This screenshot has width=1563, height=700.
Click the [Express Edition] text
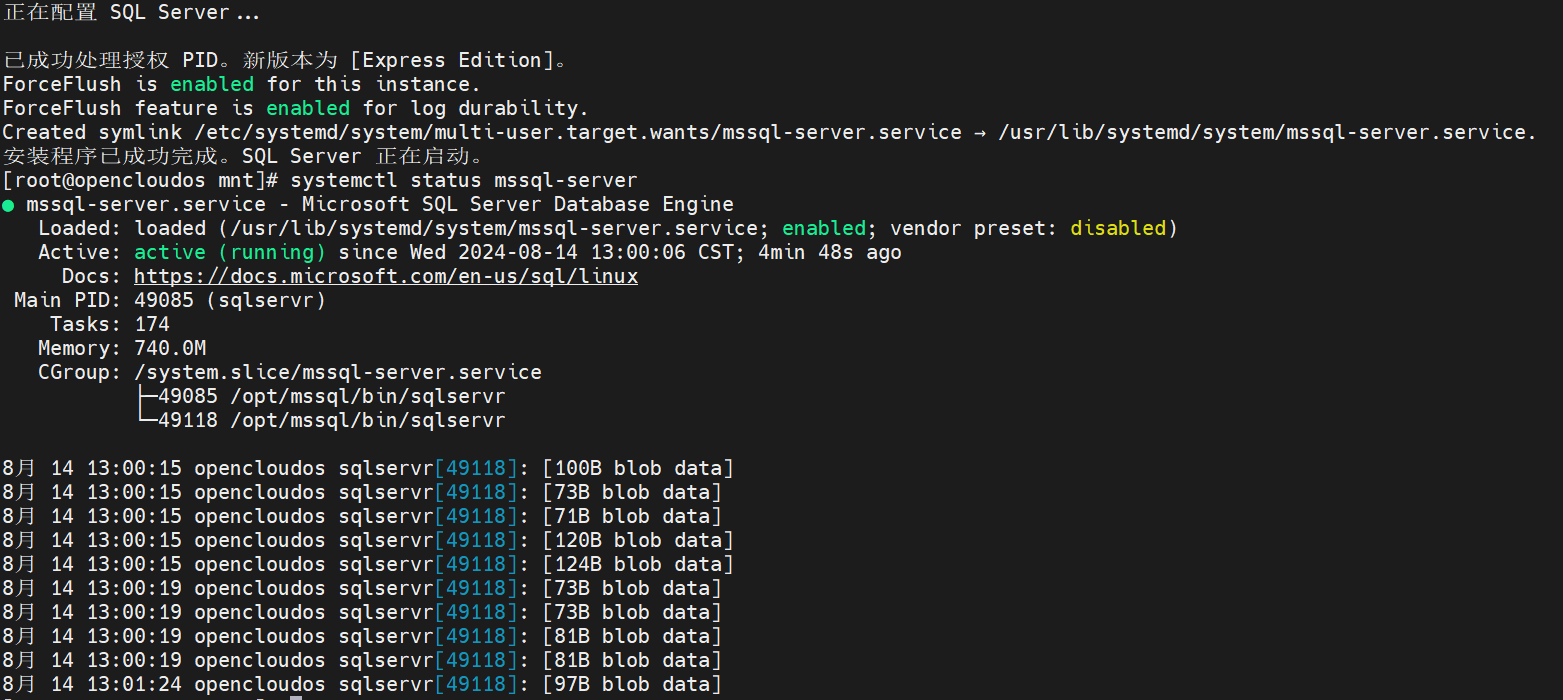[x=459, y=60]
